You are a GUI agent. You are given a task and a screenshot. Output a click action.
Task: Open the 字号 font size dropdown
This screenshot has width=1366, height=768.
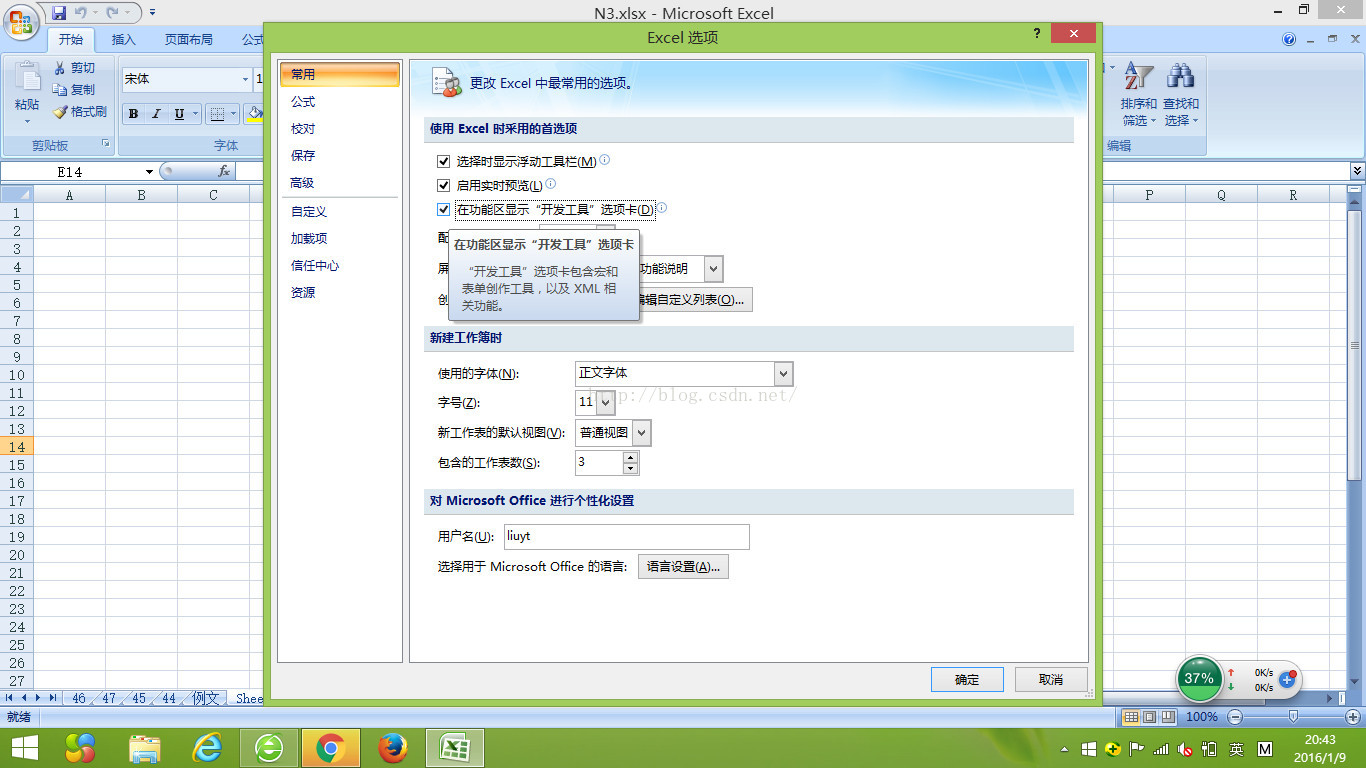[605, 403]
